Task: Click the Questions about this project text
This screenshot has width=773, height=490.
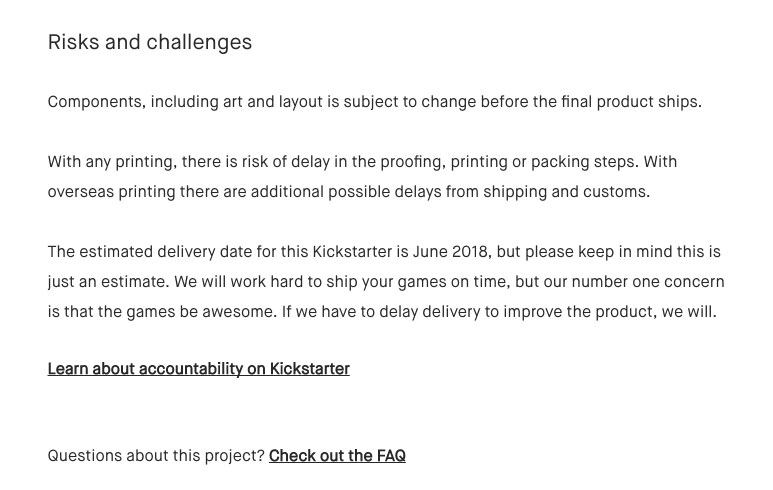Action: [x=156, y=456]
